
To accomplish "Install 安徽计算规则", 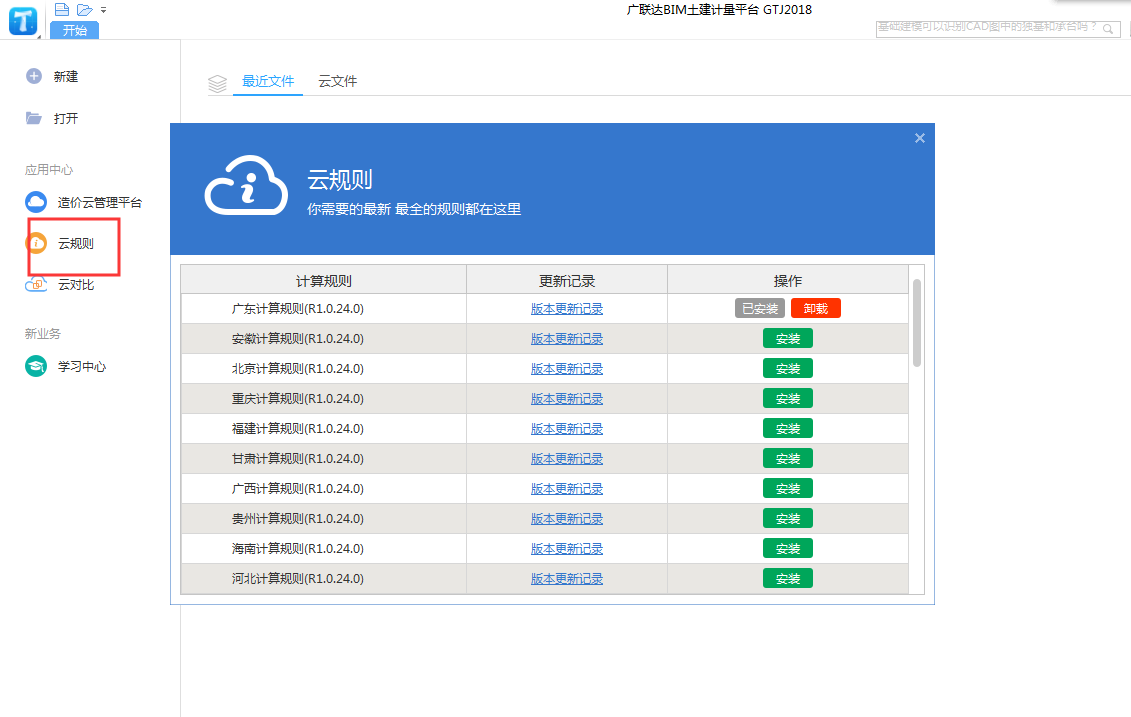I will pyautogui.click(x=788, y=338).
